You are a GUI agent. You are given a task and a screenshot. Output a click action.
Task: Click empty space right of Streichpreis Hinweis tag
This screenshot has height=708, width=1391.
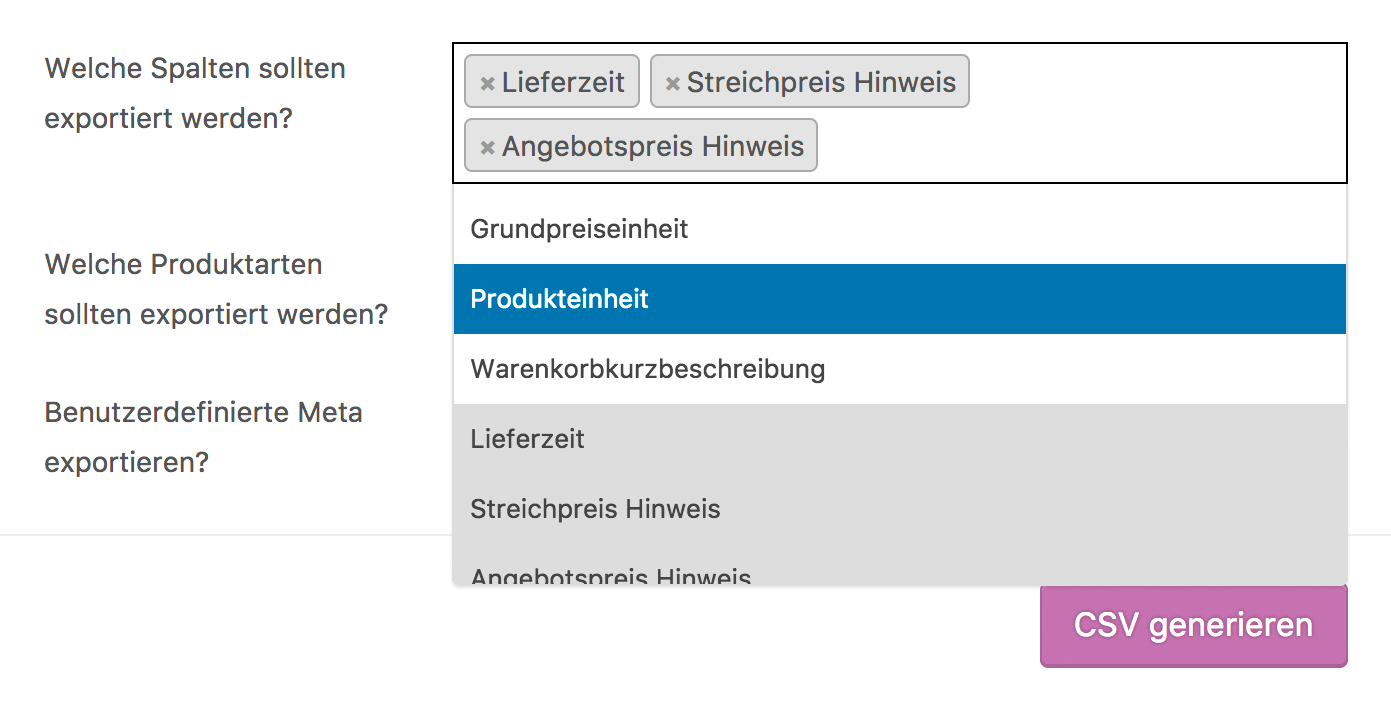pyautogui.click(x=1150, y=82)
